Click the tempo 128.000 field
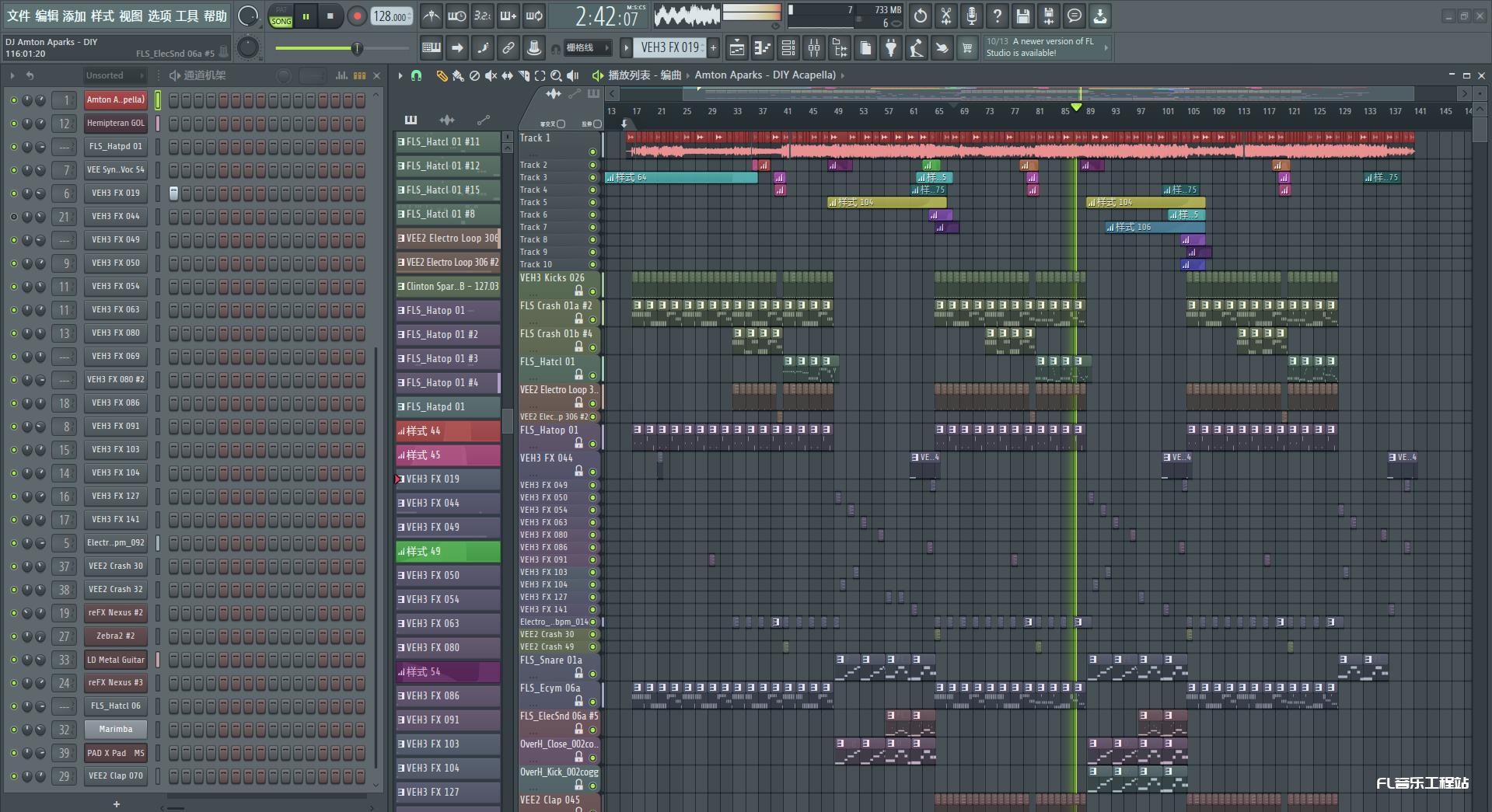Image resolution: width=1492 pixels, height=812 pixels. pos(391,16)
